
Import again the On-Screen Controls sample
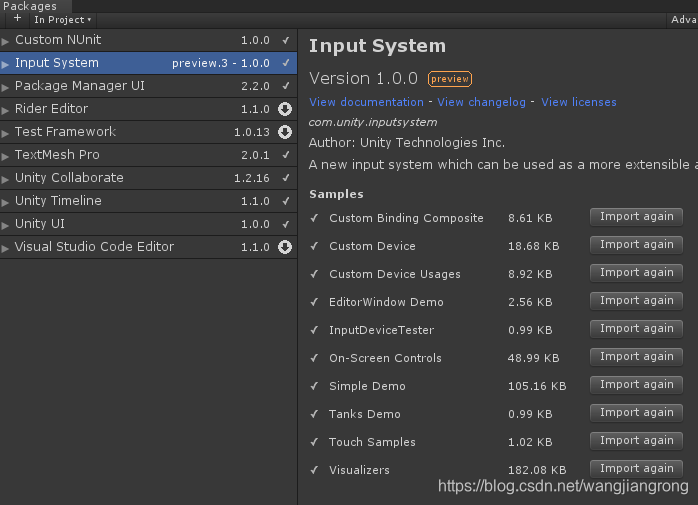[636, 357]
